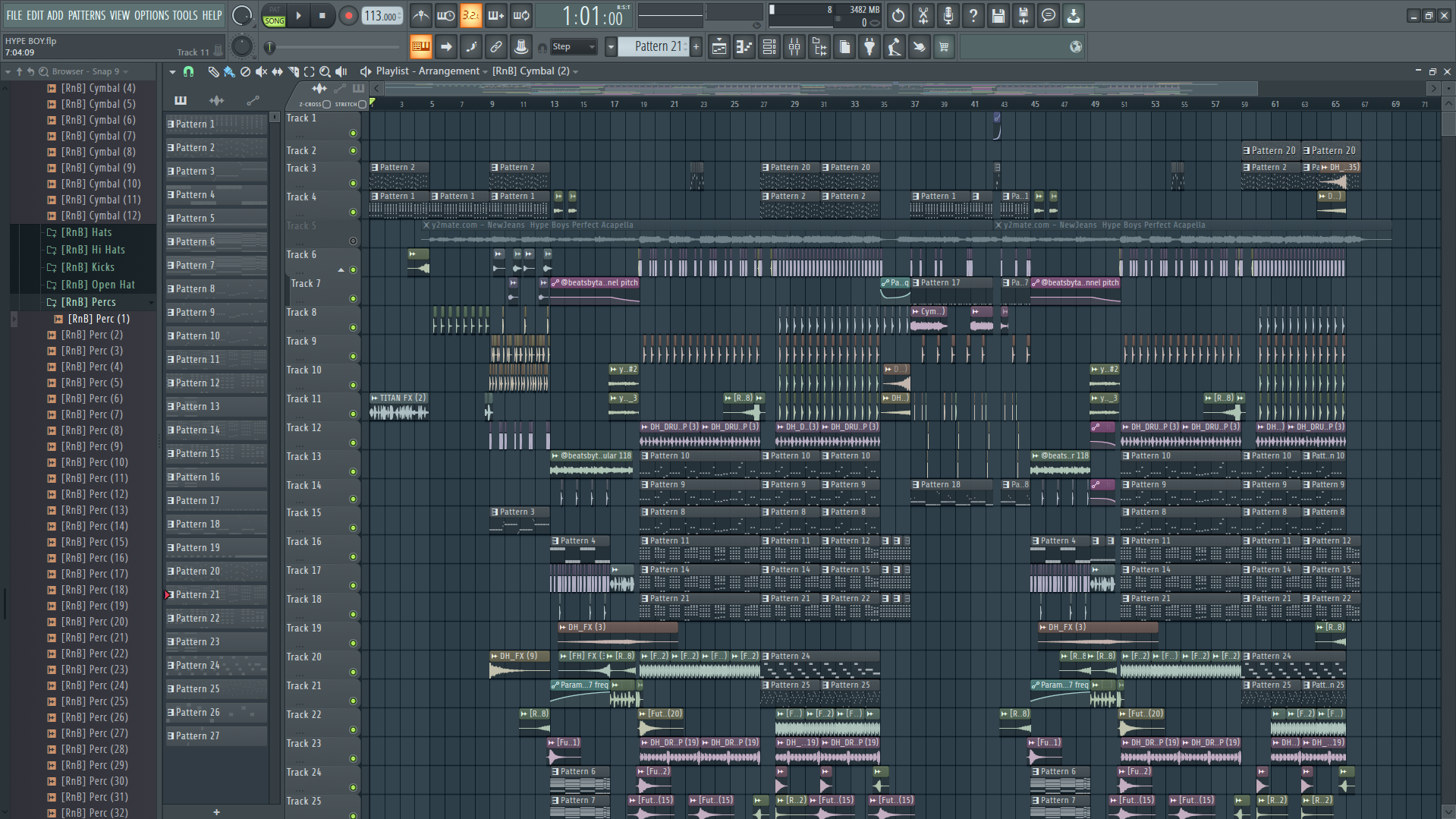Expand the [RnB] Kicks folder
The width and height of the screenshot is (1456, 819).
[87, 267]
